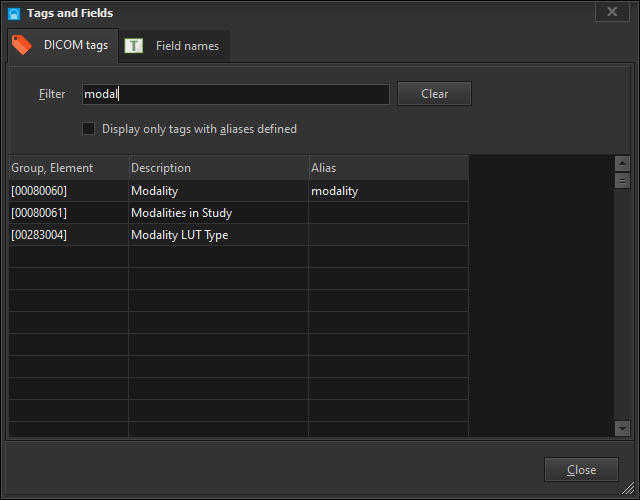Image resolution: width=640 pixels, height=500 pixels.
Task: Sort by the Group, Element column header
Action: [68, 168]
